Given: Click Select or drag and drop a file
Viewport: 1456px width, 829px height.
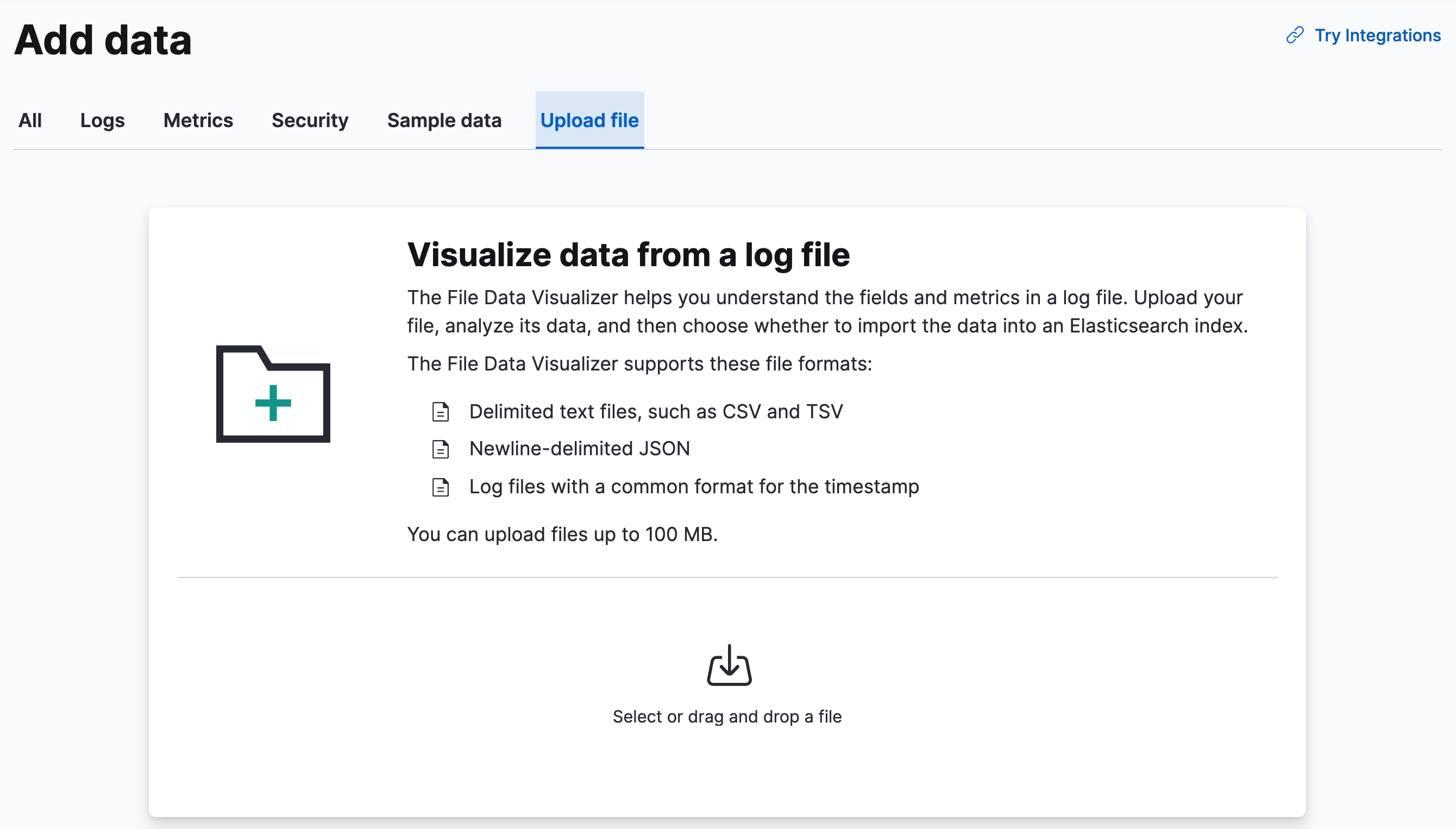Looking at the screenshot, I should coord(727,716).
